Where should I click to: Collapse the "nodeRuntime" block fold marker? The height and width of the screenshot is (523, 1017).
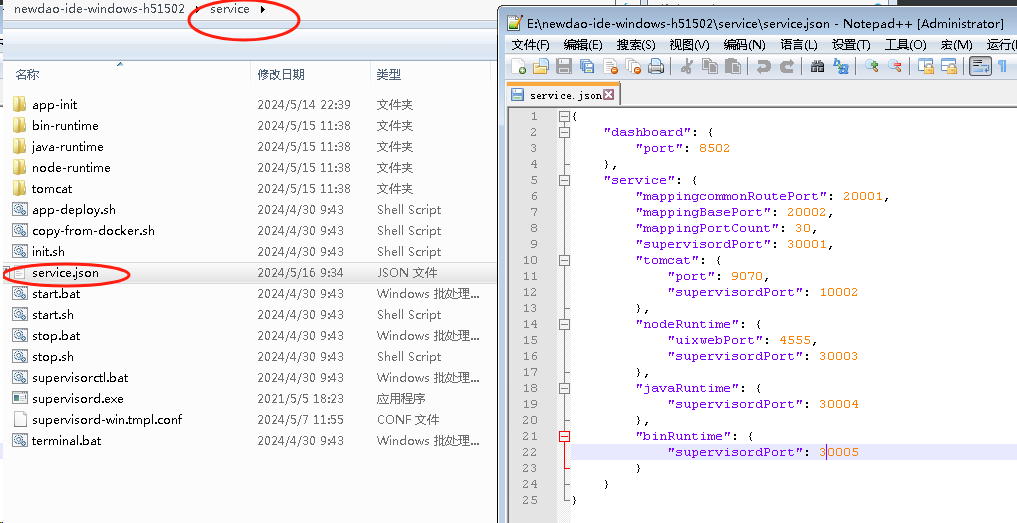coord(564,324)
